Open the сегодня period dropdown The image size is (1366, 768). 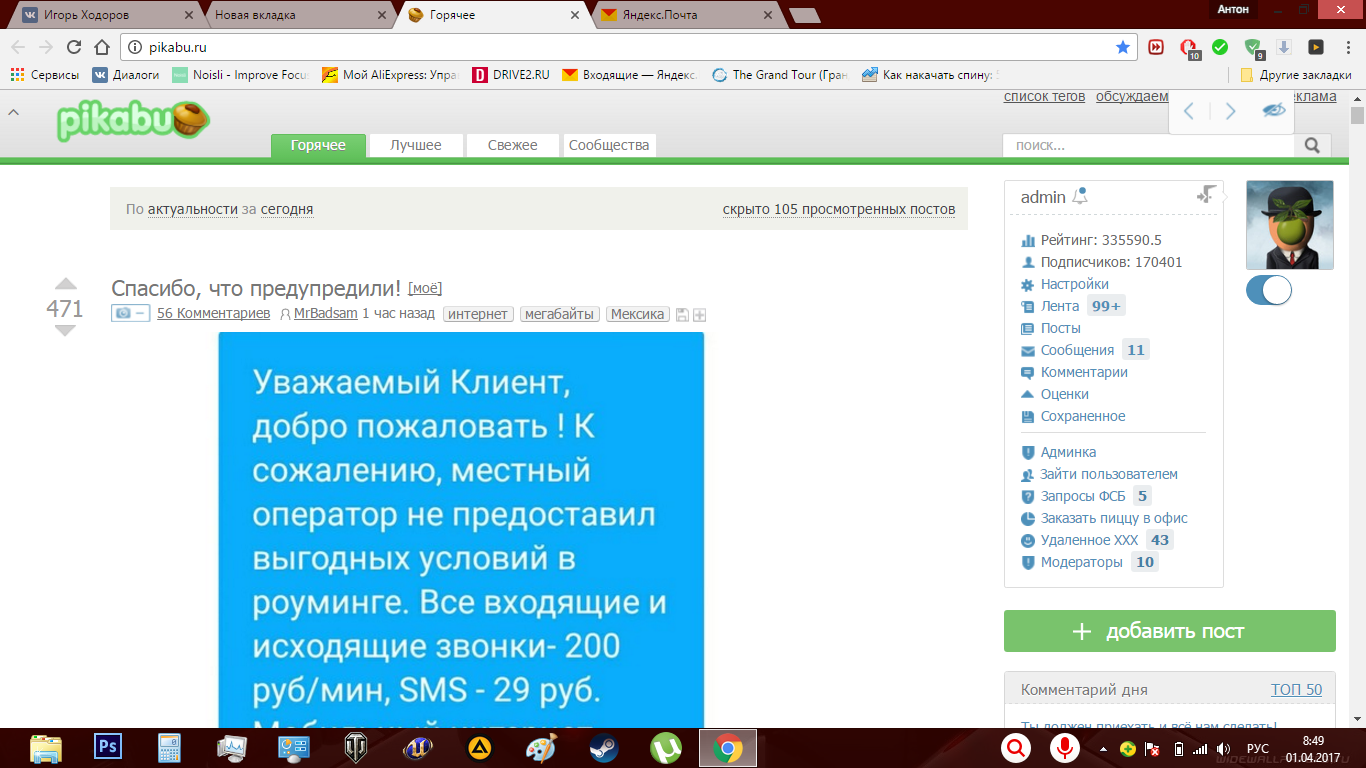pyautogui.click(x=287, y=209)
